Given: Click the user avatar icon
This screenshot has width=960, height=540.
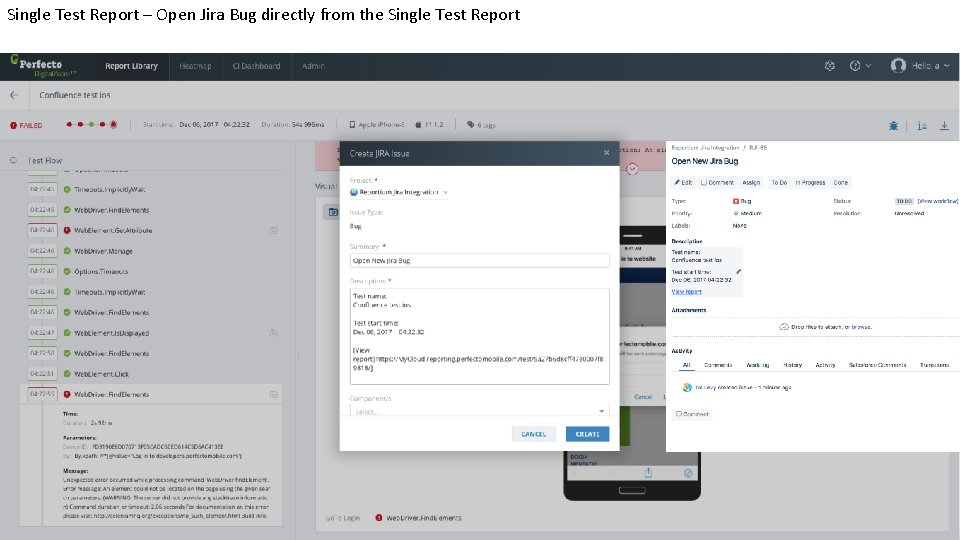Looking at the screenshot, I should [x=898, y=66].
